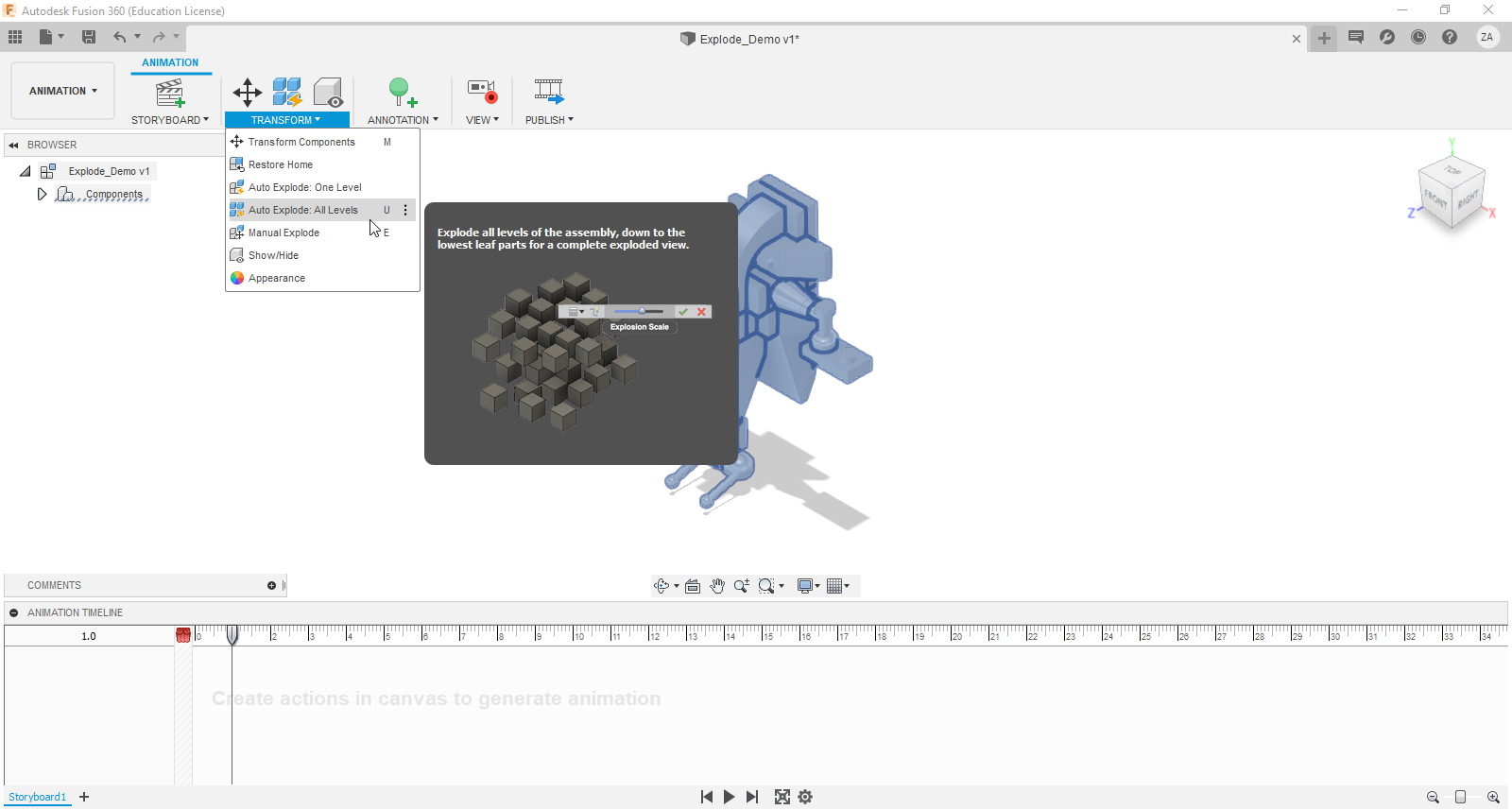This screenshot has height=810, width=1512.
Task: Toggle the full-screen timeline icon
Action: point(782,797)
